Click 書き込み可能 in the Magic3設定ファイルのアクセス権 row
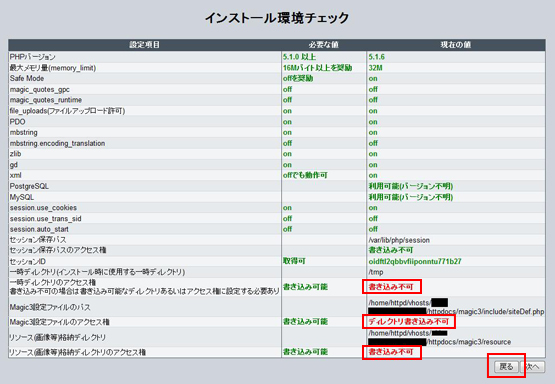Viewport: 555px width, 384px height. (305, 322)
